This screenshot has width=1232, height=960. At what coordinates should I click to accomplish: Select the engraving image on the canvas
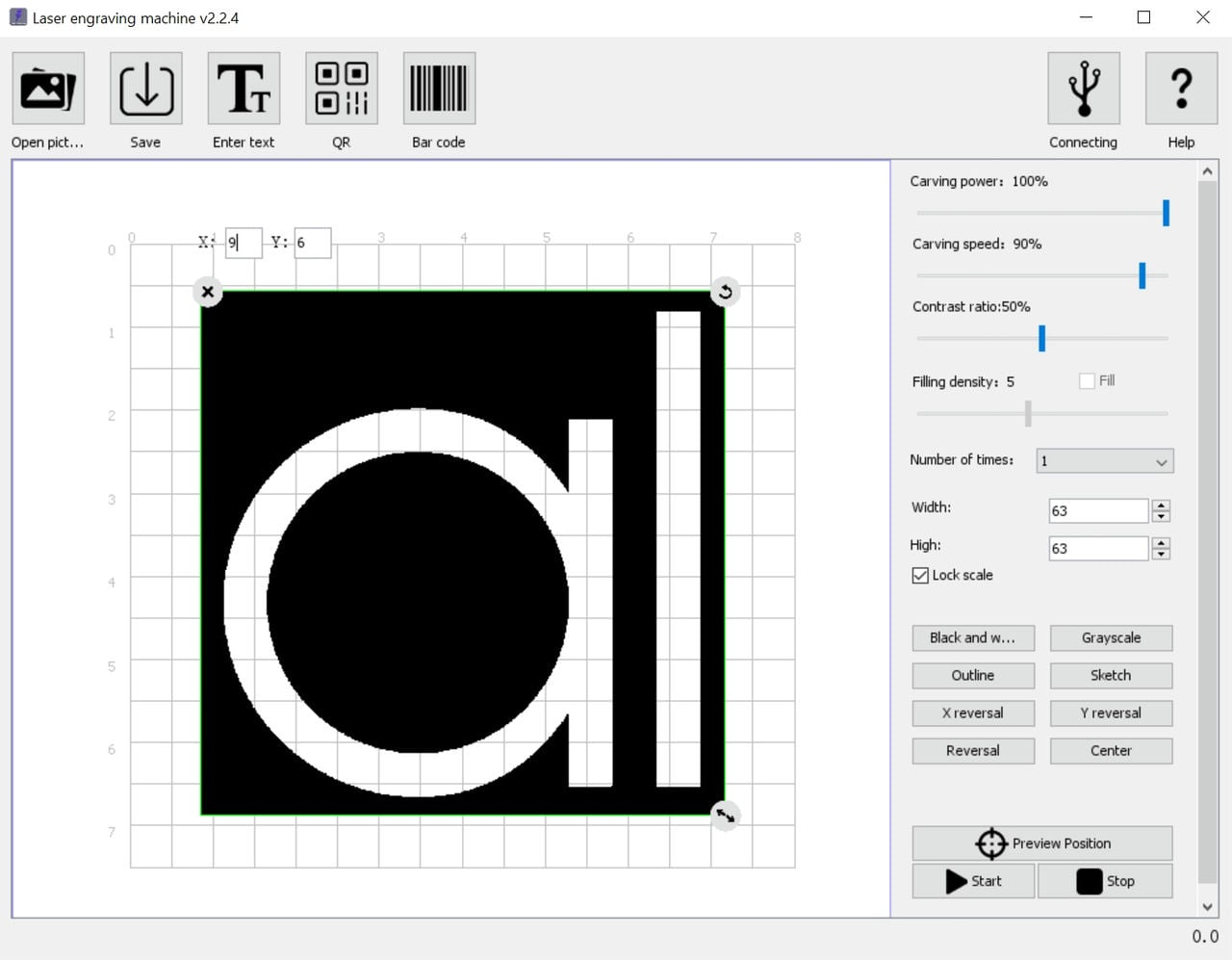tap(462, 554)
